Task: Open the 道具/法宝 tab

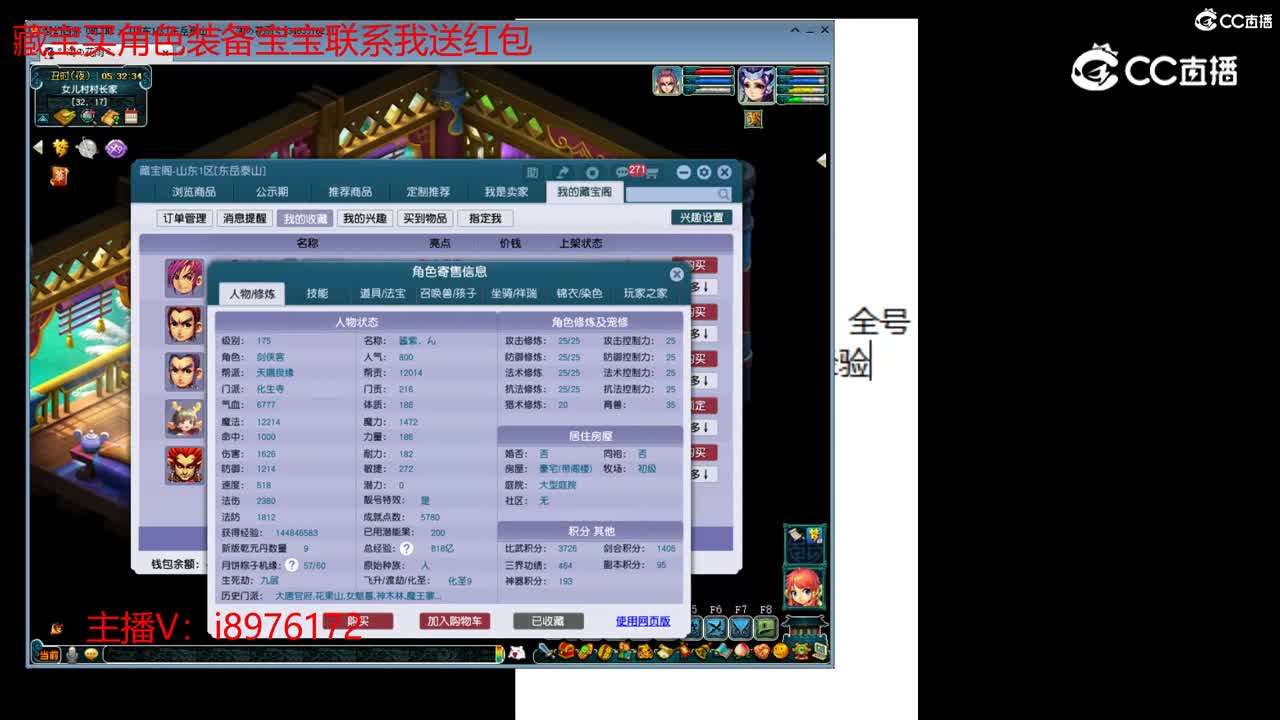Action: tap(383, 293)
